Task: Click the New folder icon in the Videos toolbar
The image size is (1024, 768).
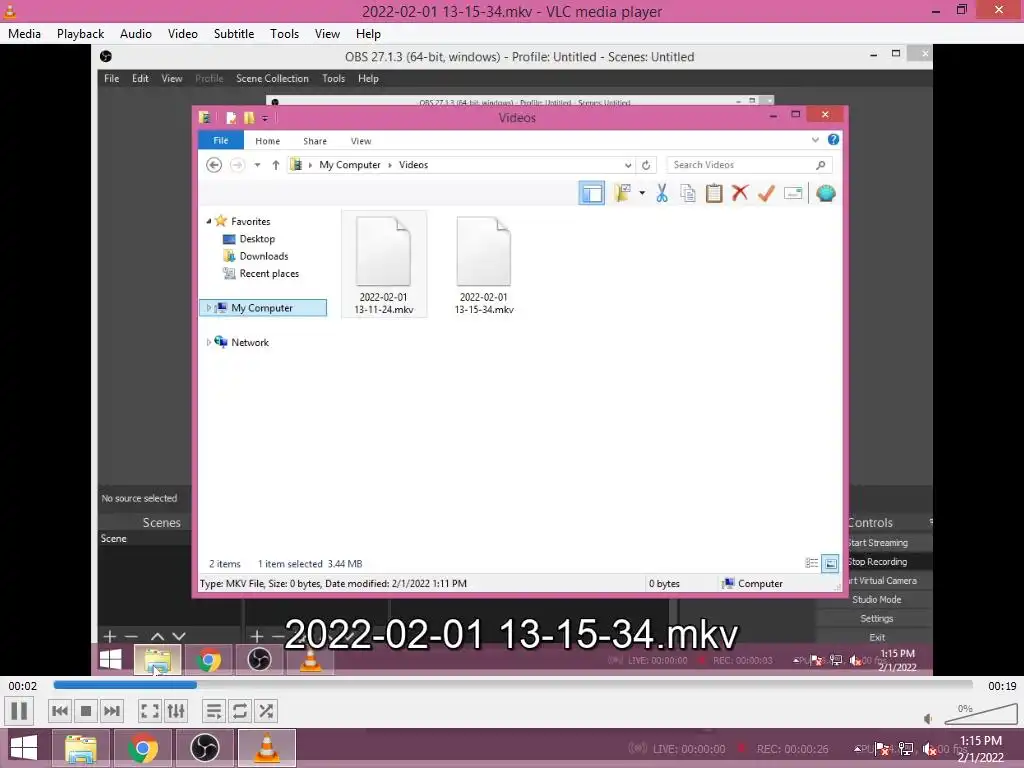Action: pos(622,193)
